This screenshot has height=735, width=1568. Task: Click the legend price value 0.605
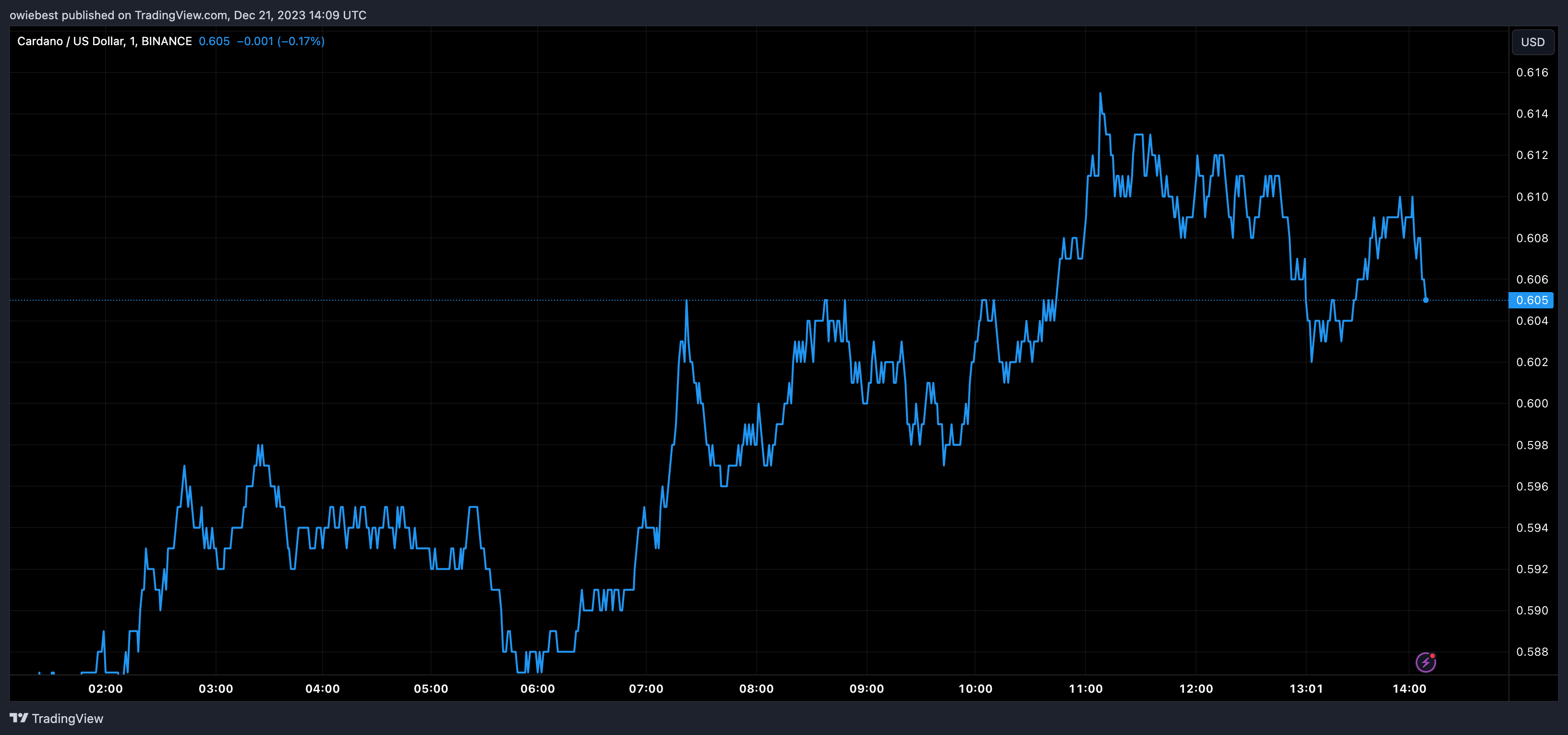point(214,41)
